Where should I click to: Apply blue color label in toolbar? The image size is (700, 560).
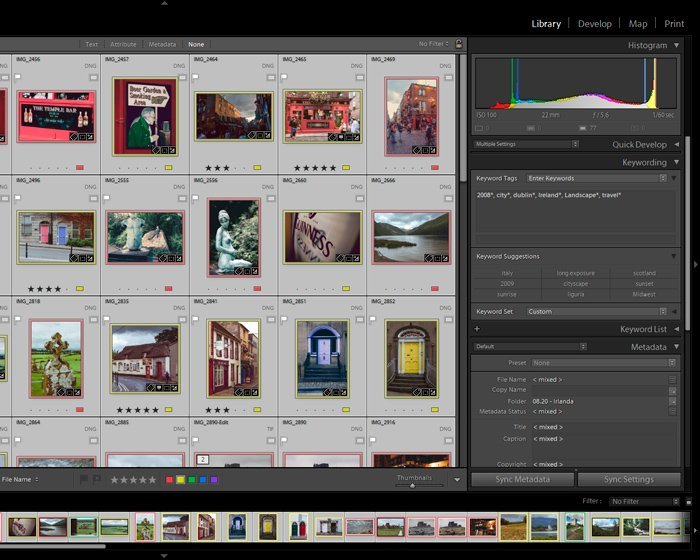coord(203,480)
